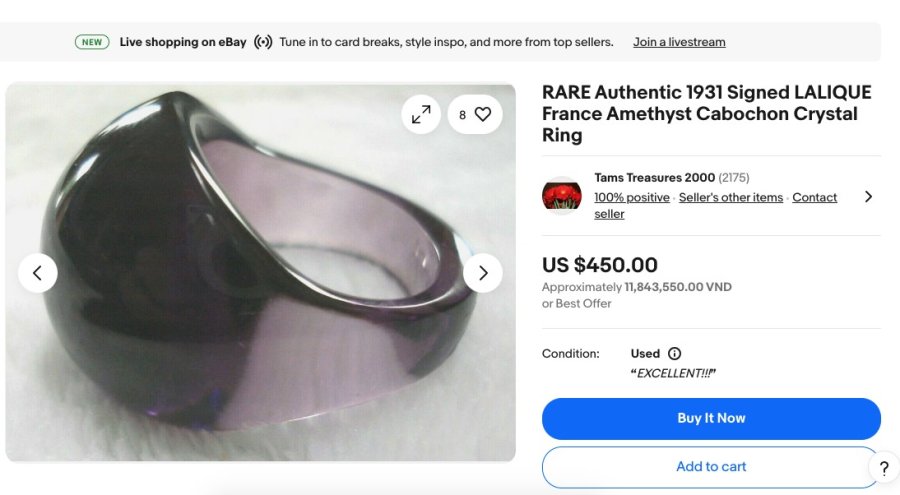Add ring to watchlist with heart icon
Image resolution: width=900 pixels, height=495 pixels.
coord(475,114)
